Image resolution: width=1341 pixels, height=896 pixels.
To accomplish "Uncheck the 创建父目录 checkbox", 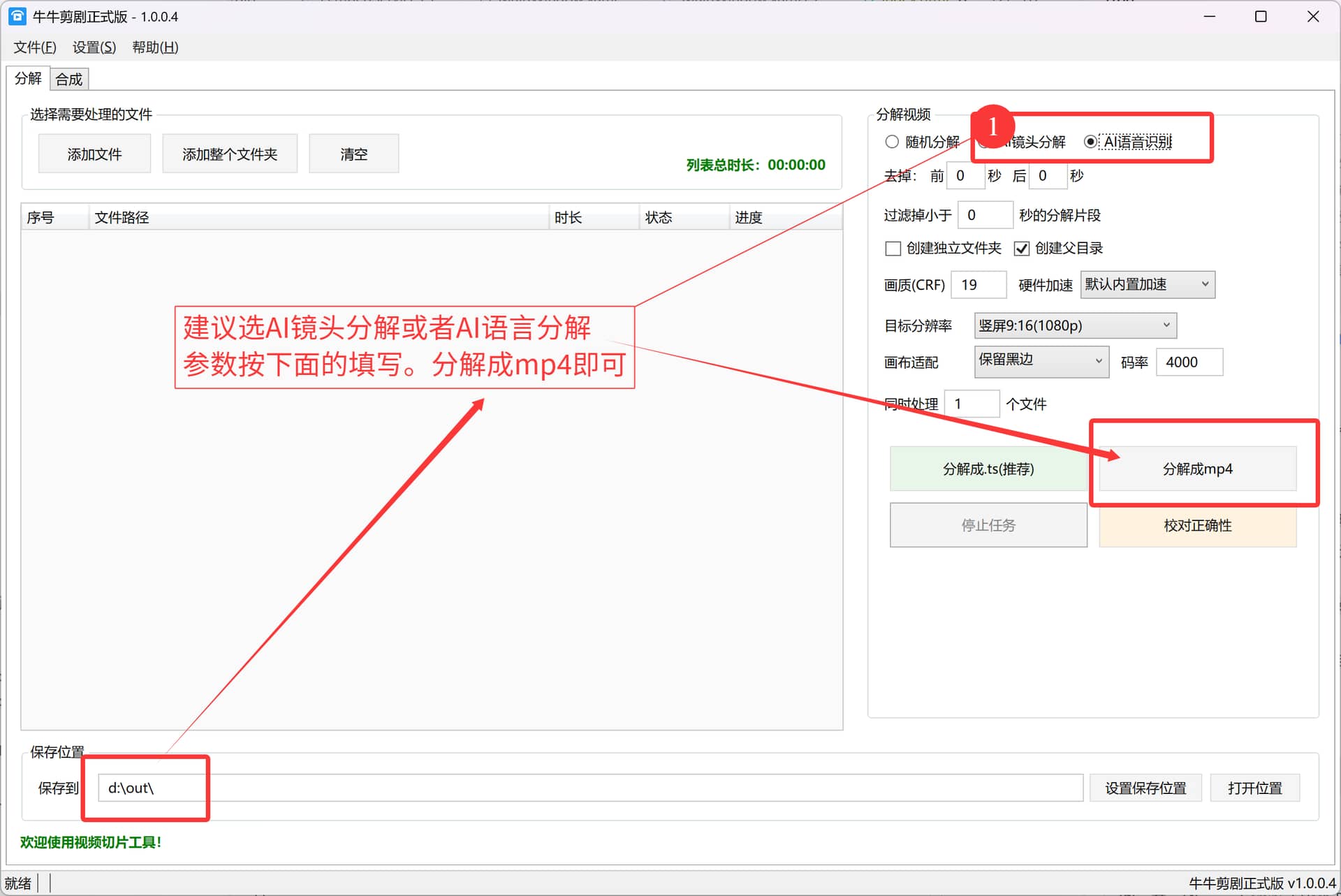I will (x=1022, y=249).
